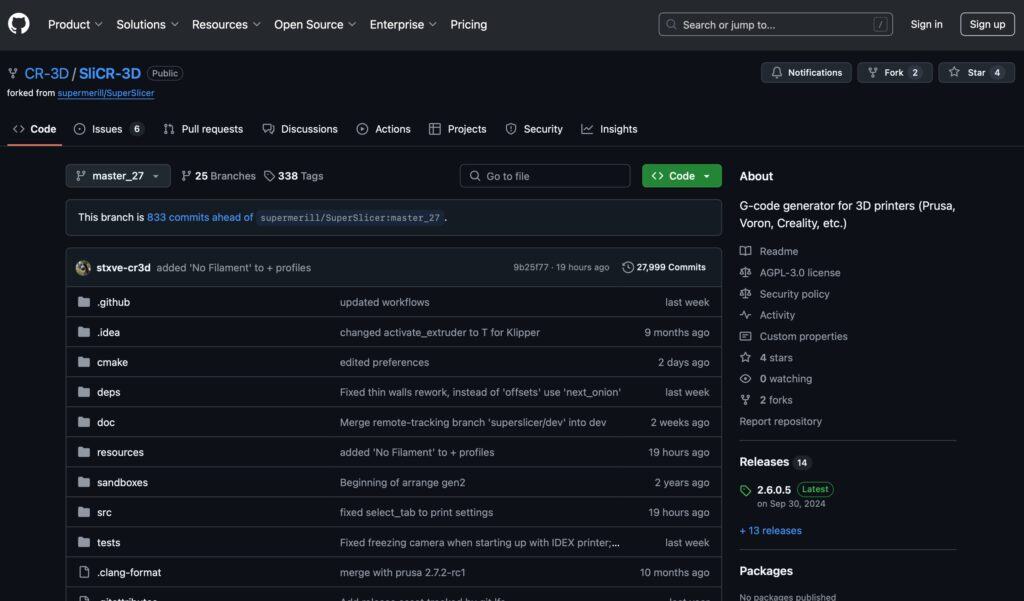Screen dimensions: 1024x601
Task: Open the sandboxes folder
Action: [x=122, y=482]
